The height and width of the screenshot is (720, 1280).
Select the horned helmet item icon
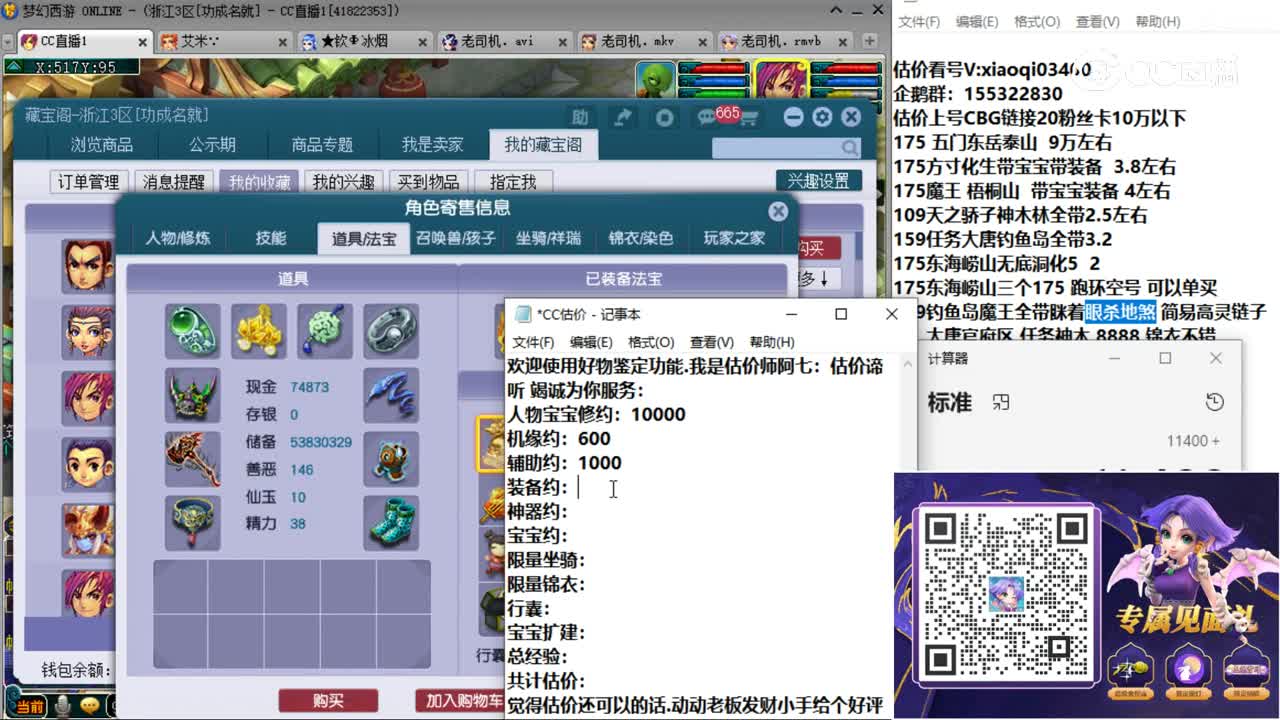[190, 394]
